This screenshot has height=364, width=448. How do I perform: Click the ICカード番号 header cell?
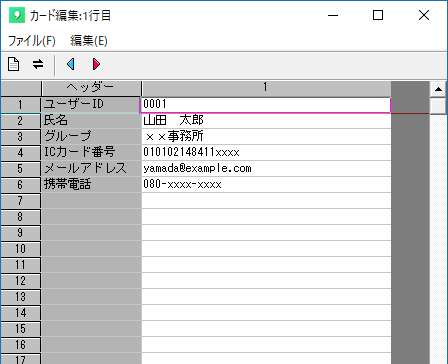(x=91, y=153)
